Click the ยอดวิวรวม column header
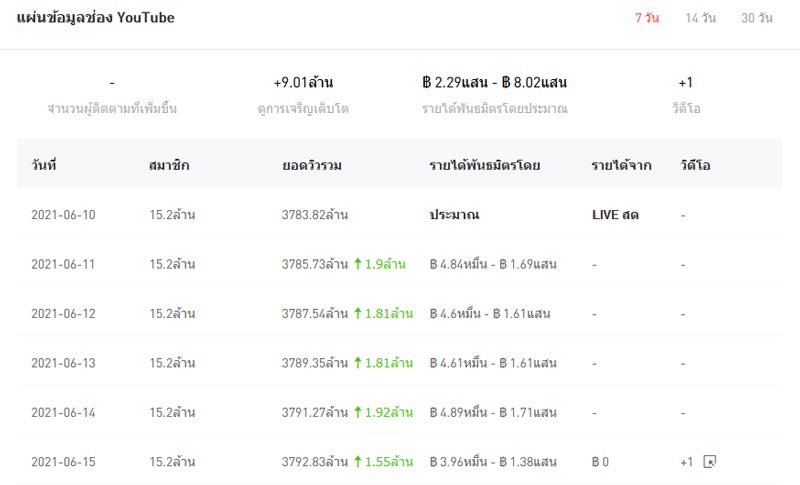The image size is (800, 485). [x=312, y=165]
